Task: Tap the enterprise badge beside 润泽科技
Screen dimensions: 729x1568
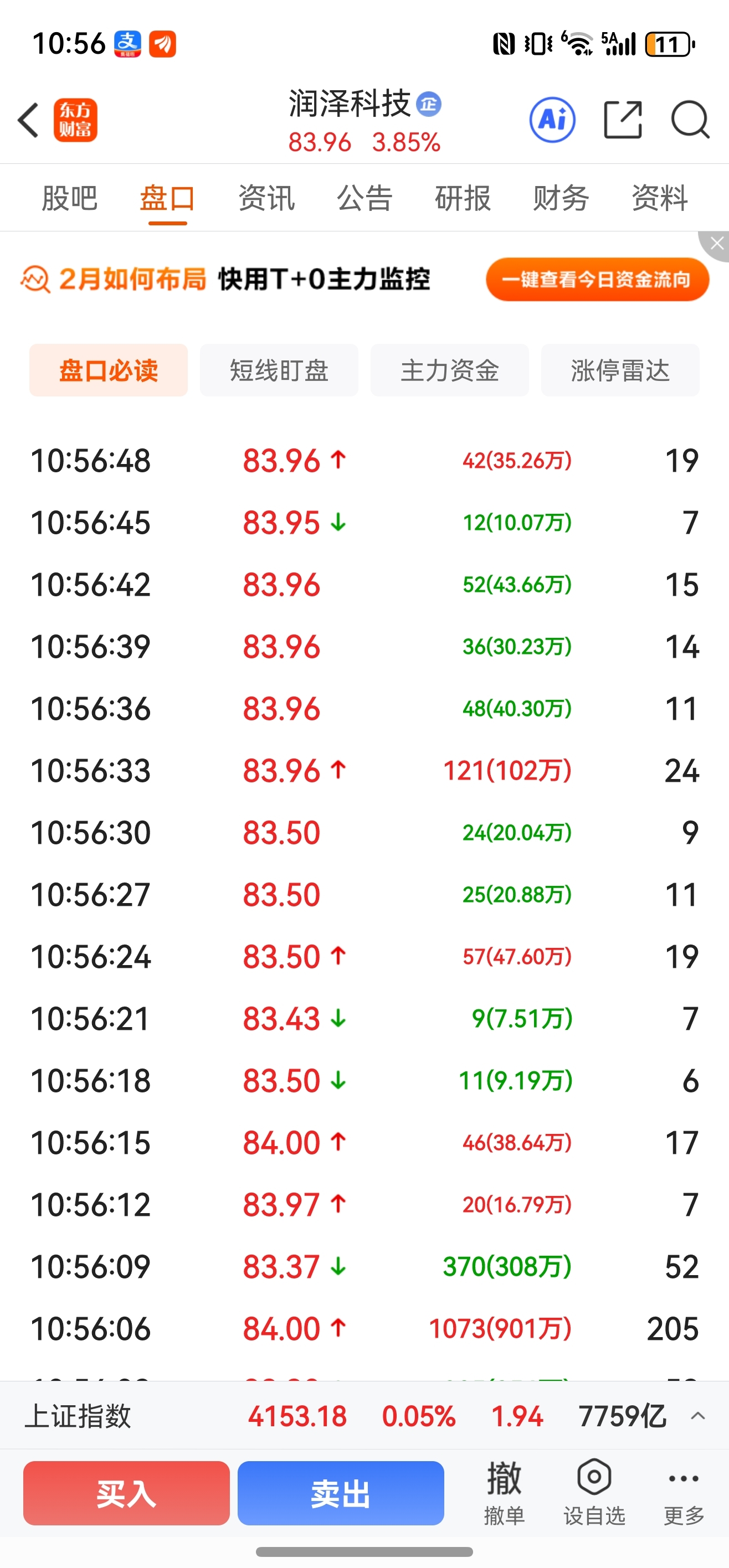Action: [429, 104]
